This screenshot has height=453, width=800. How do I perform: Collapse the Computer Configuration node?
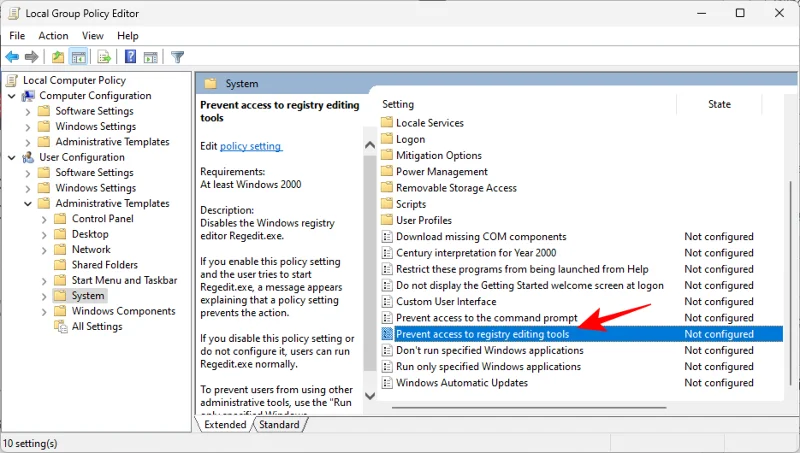click(12, 96)
